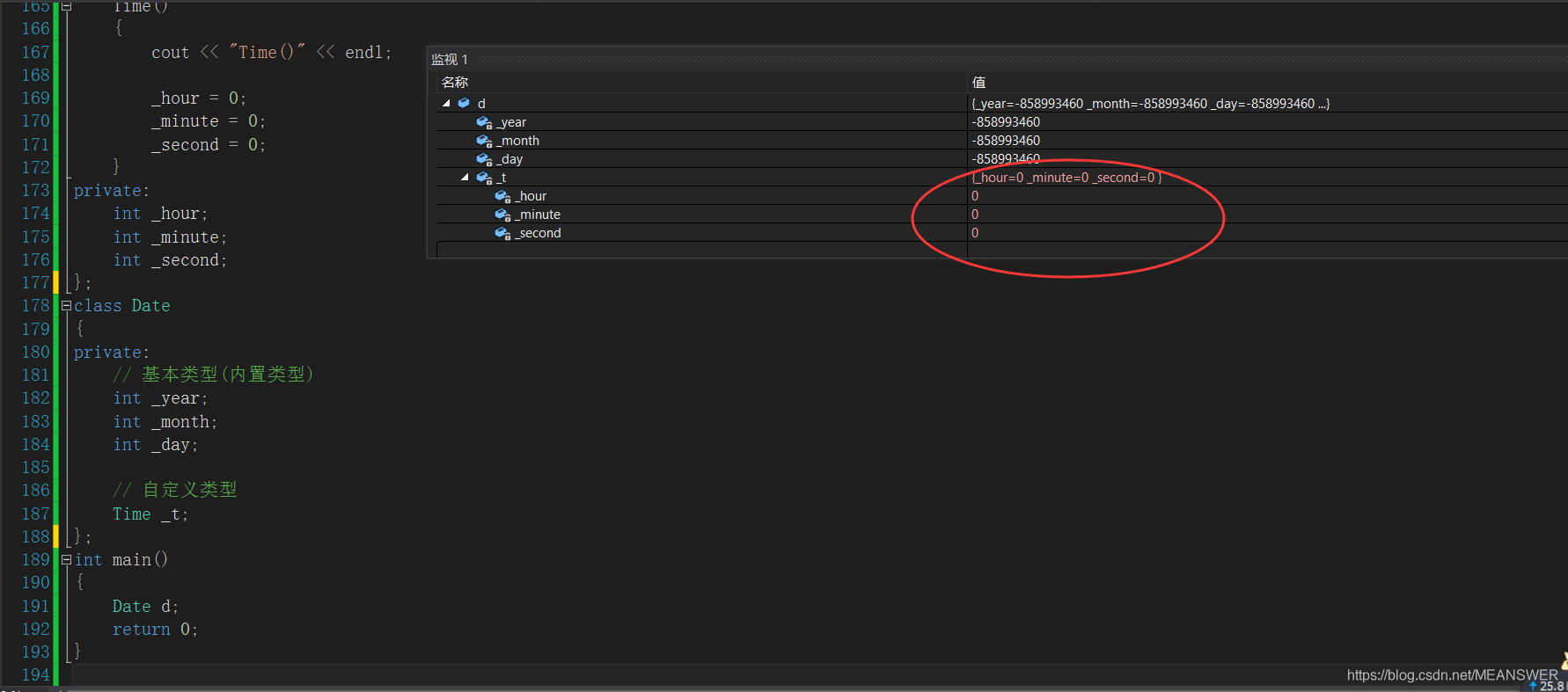Click the _t member field icon
The height and width of the screenshot is (692, 1568).
tap(484, 178)
